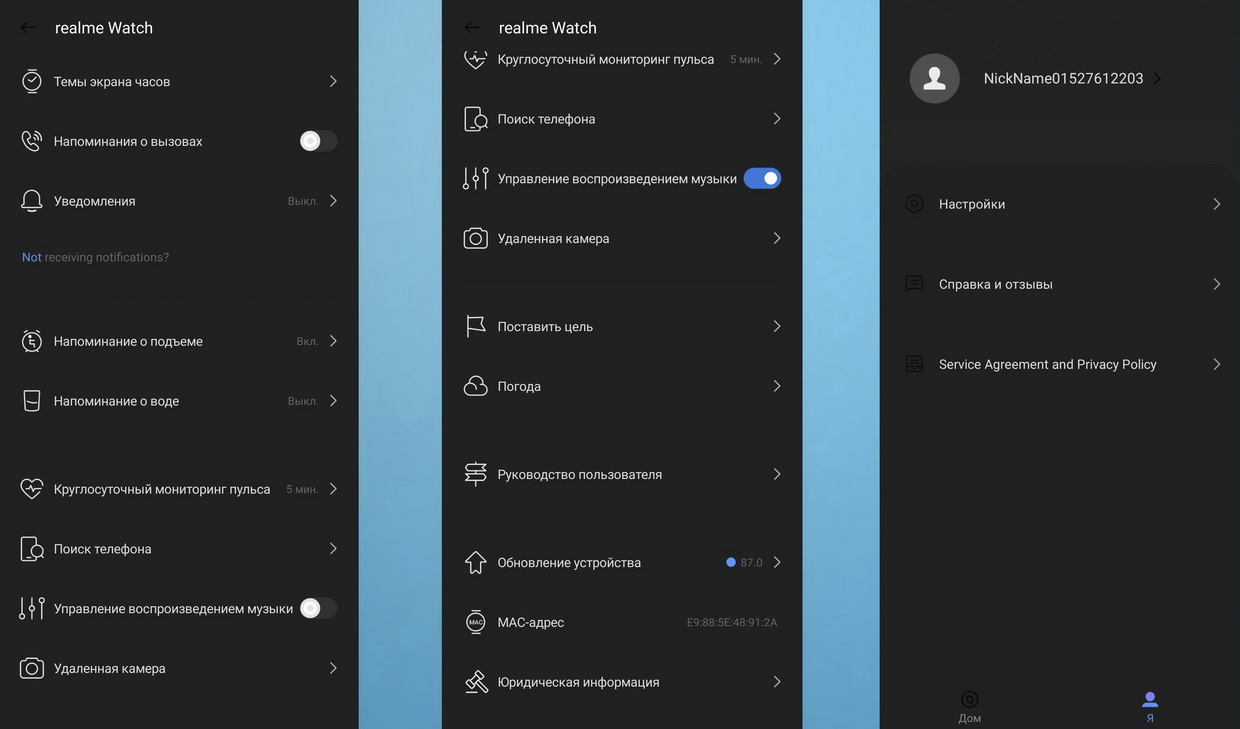Tap the notifications bell icon

[x=32, y=201]
